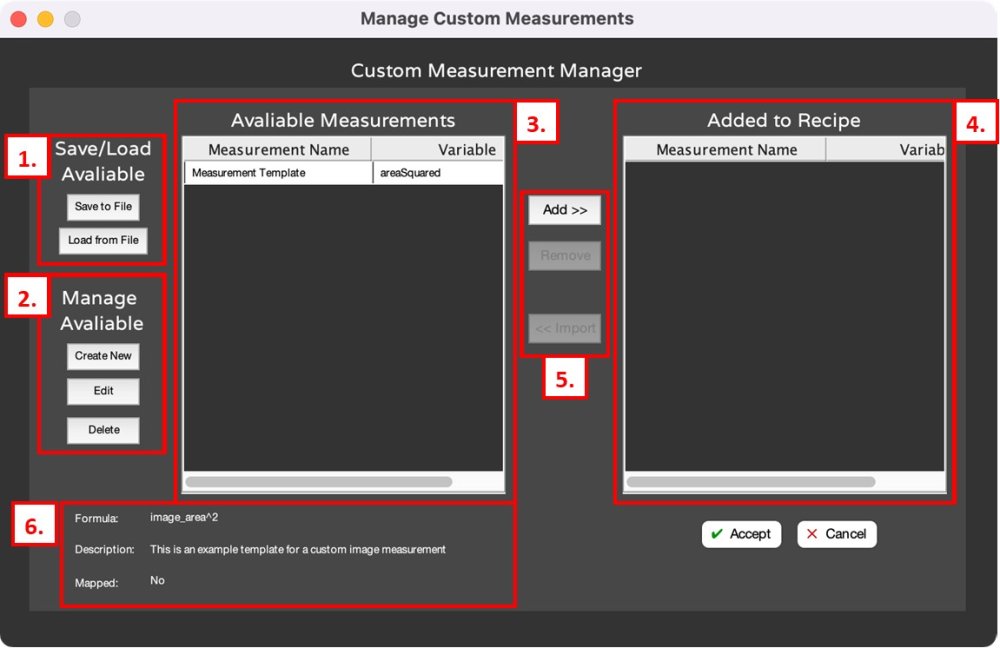The height and width of the screenshot is (648, 1000).
Task: Select the Measurement Template row
Action: point(278,171)
